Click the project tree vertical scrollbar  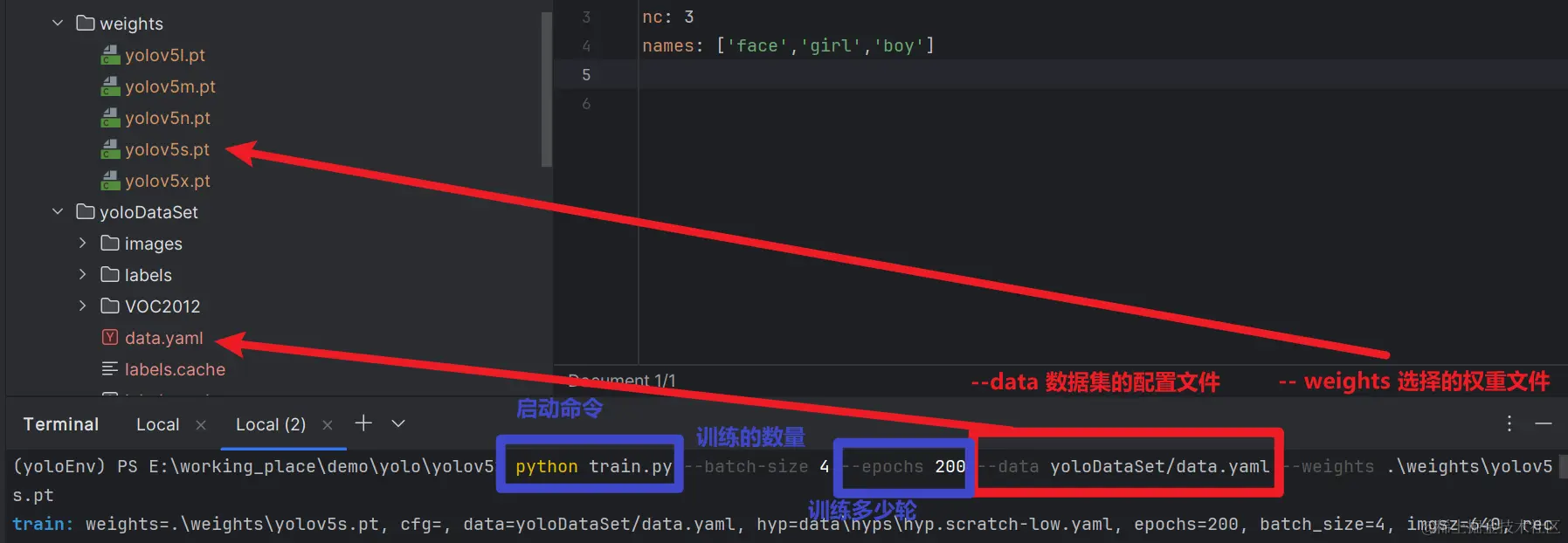click(x=547, y=87)
